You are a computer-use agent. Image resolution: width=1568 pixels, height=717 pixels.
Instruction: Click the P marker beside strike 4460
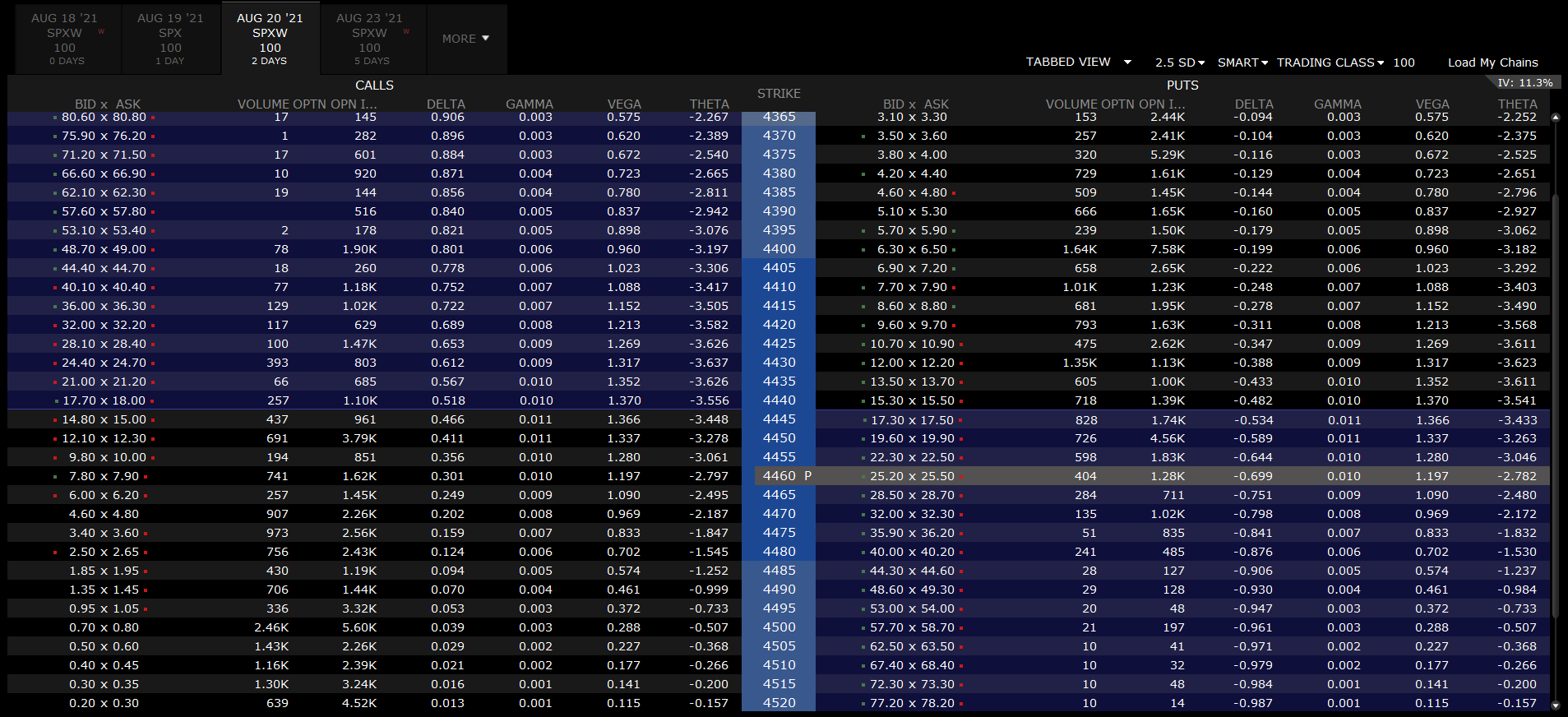807,476
